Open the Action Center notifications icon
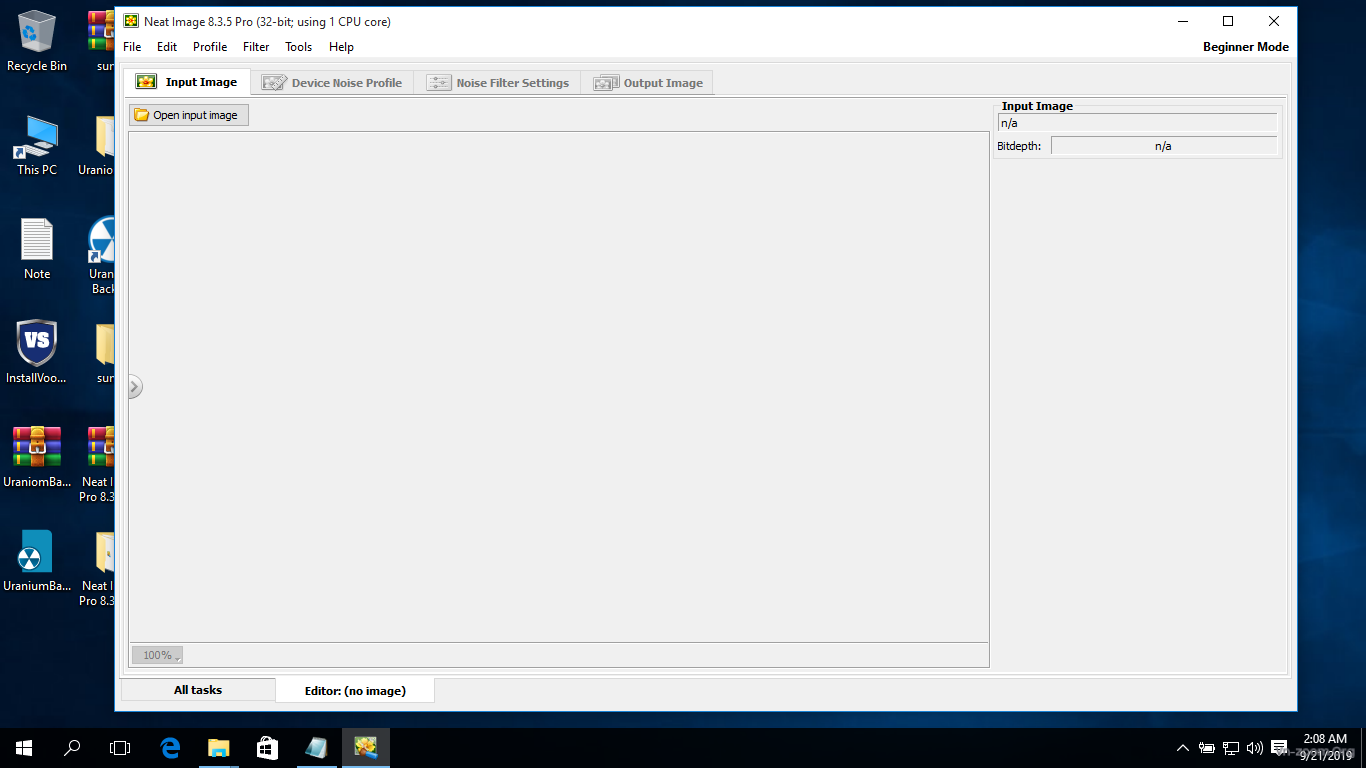The height and width of the screenshot is (768, 1366). (1279, 748)
